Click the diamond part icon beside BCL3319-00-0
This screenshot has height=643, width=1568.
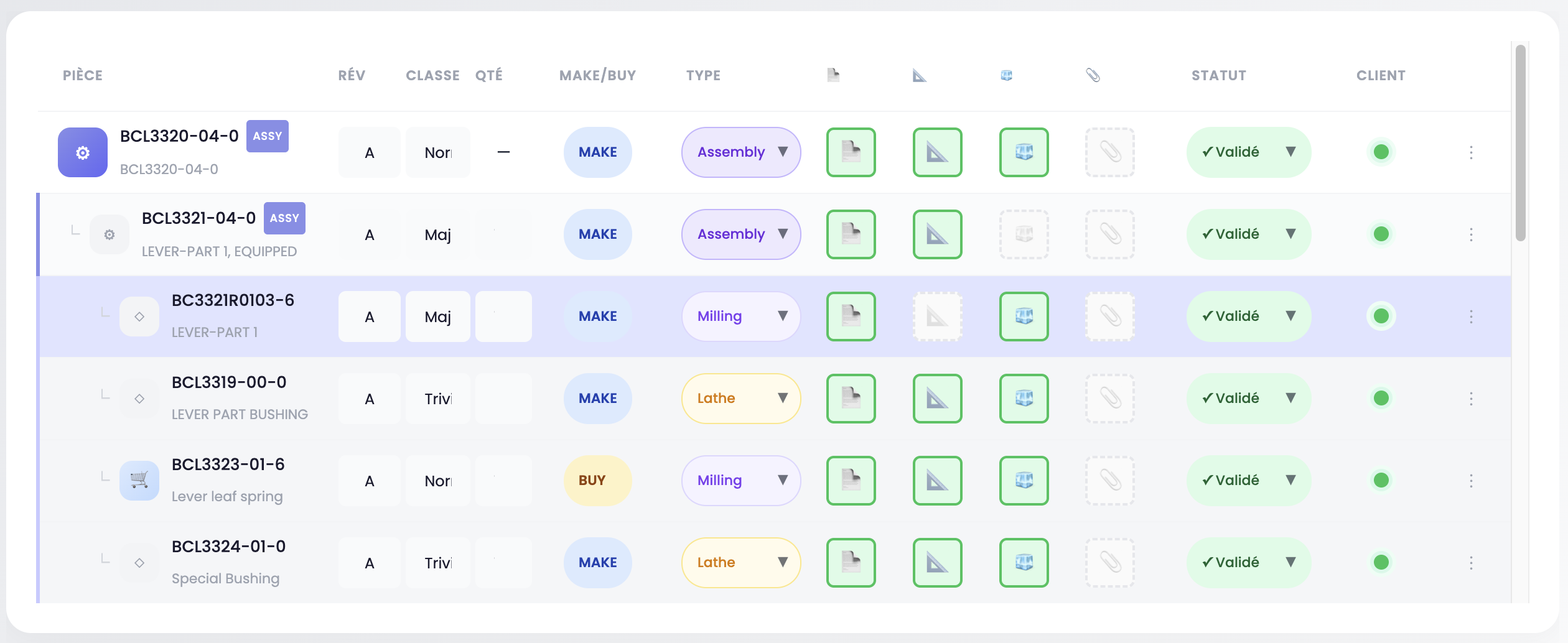[139, 399]
